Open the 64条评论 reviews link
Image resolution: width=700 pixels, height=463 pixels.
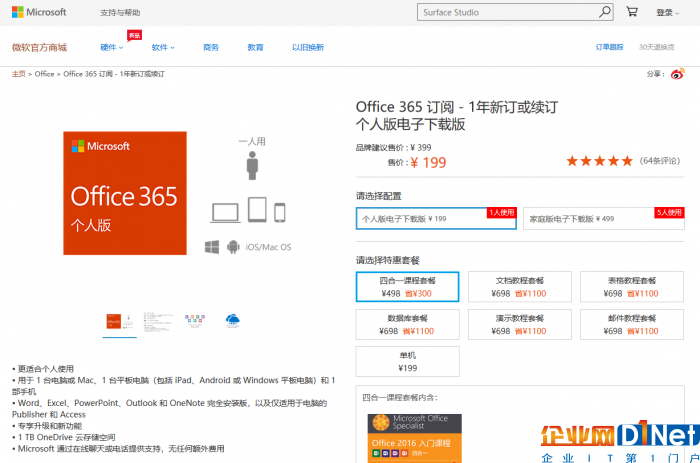(659, 161)
